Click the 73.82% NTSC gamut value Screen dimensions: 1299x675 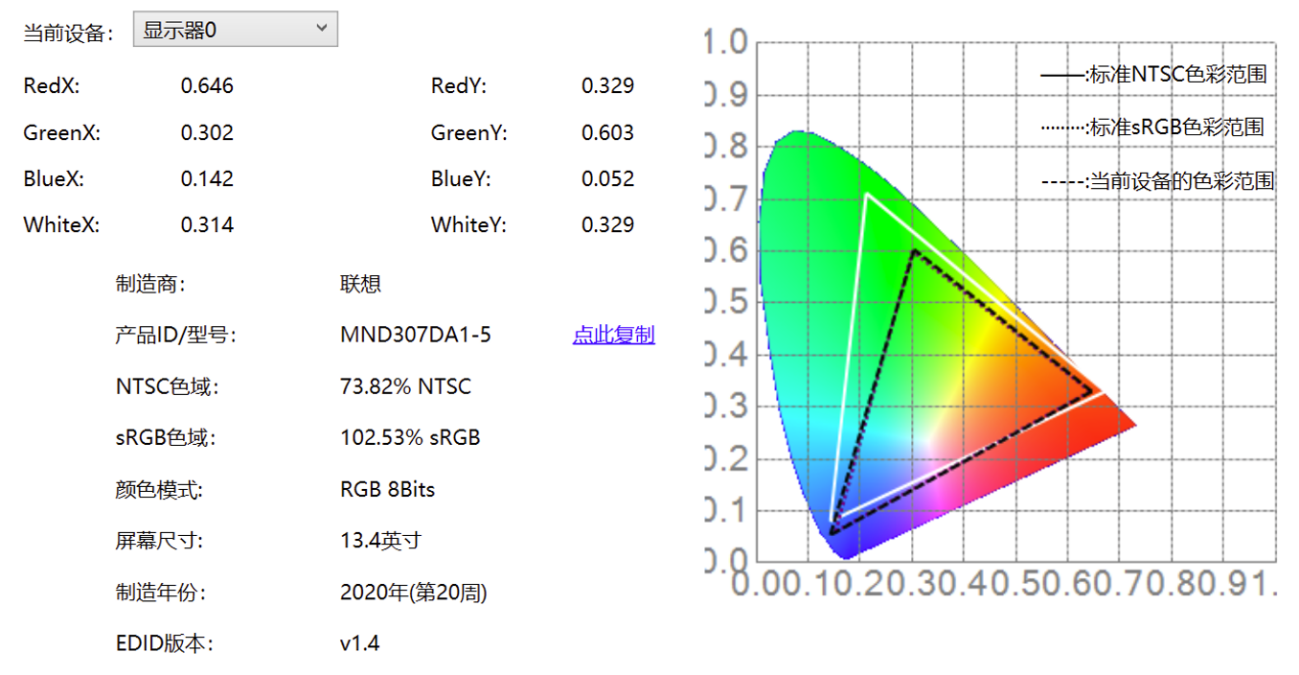[405, 386]
